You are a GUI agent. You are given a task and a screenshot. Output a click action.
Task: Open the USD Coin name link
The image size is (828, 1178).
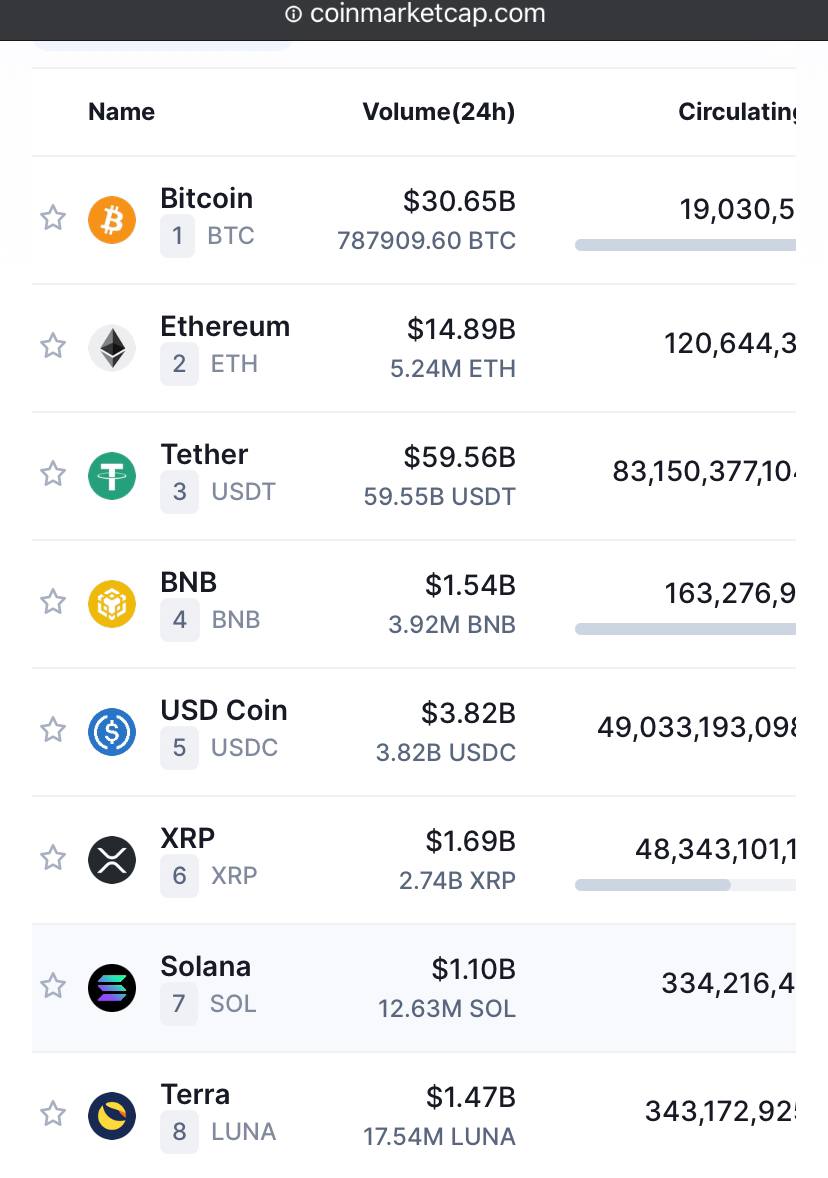coord(224,710)
